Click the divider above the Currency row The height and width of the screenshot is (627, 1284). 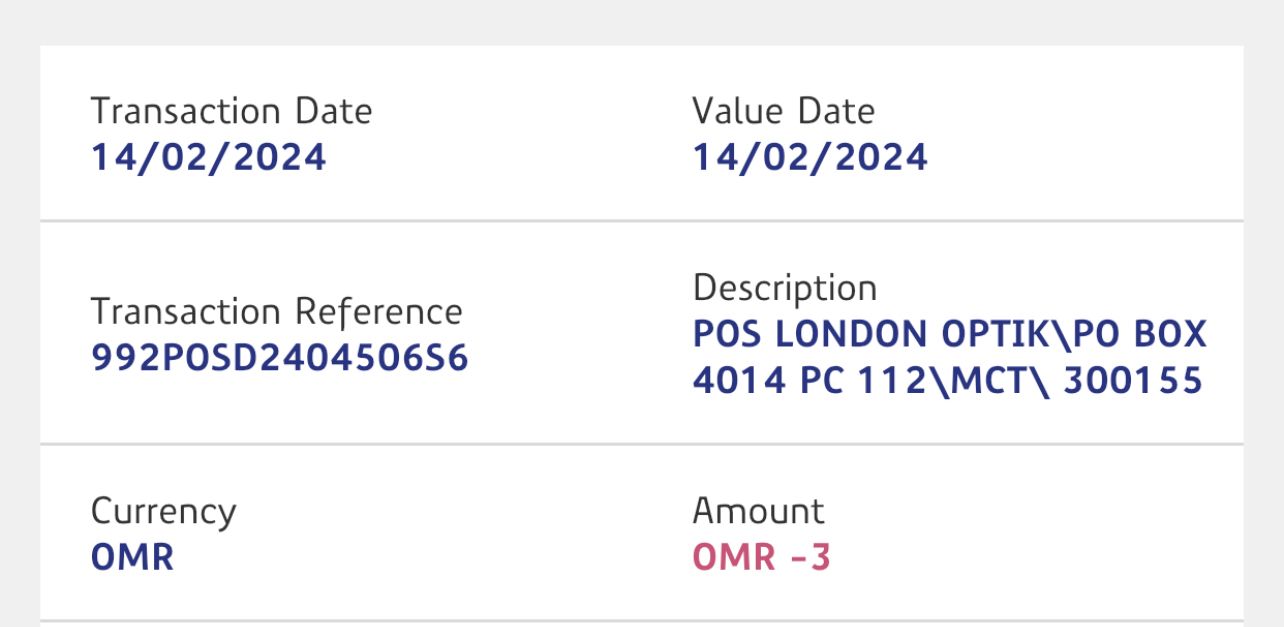pyautogui.click(x=641, y=443)
